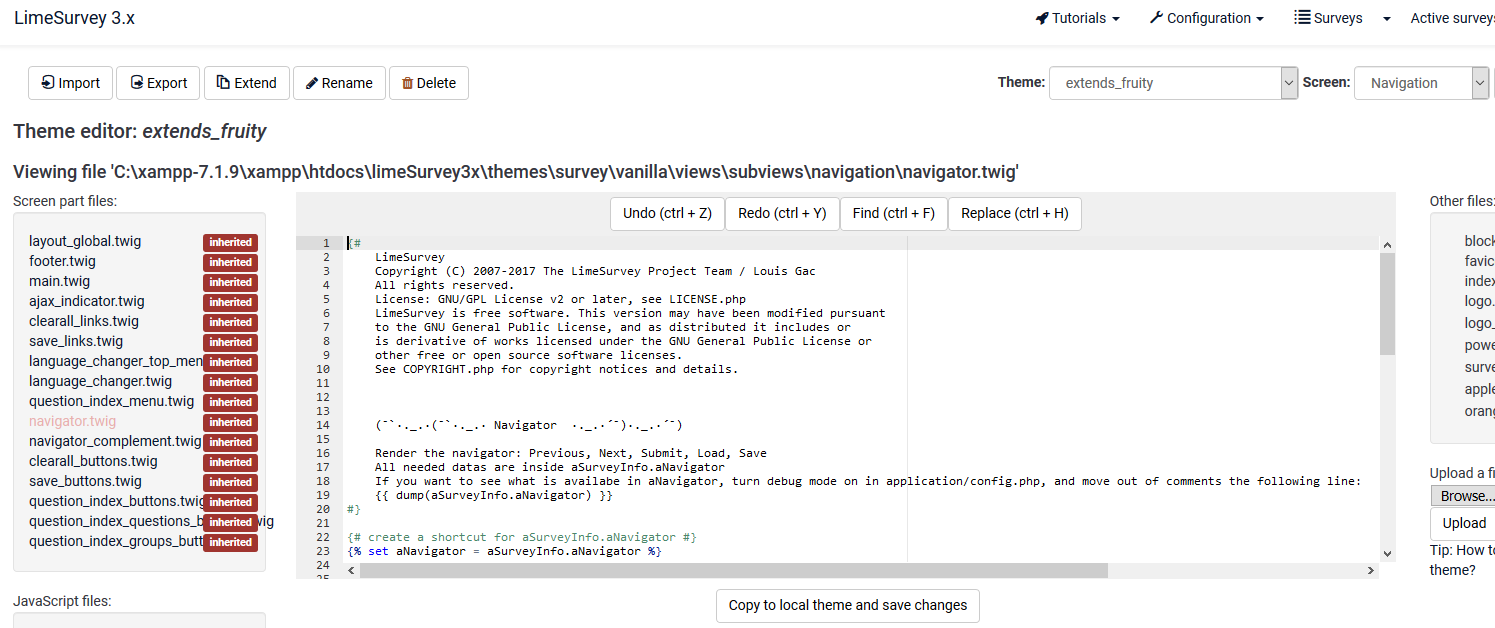
Task: Open save_links.twig file
Action: point(76,341)
